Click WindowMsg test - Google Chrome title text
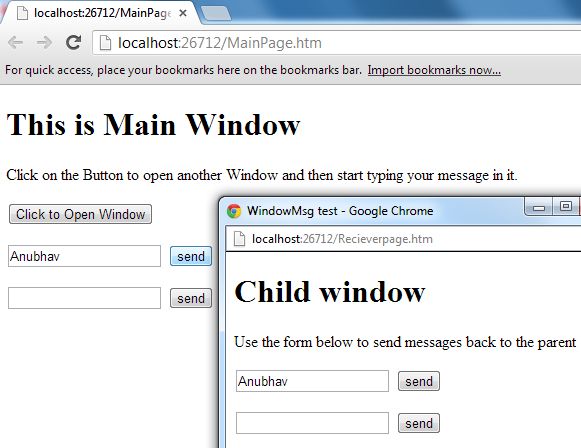The width and height of the screenshot is (581, 448). tap(340, 211)
